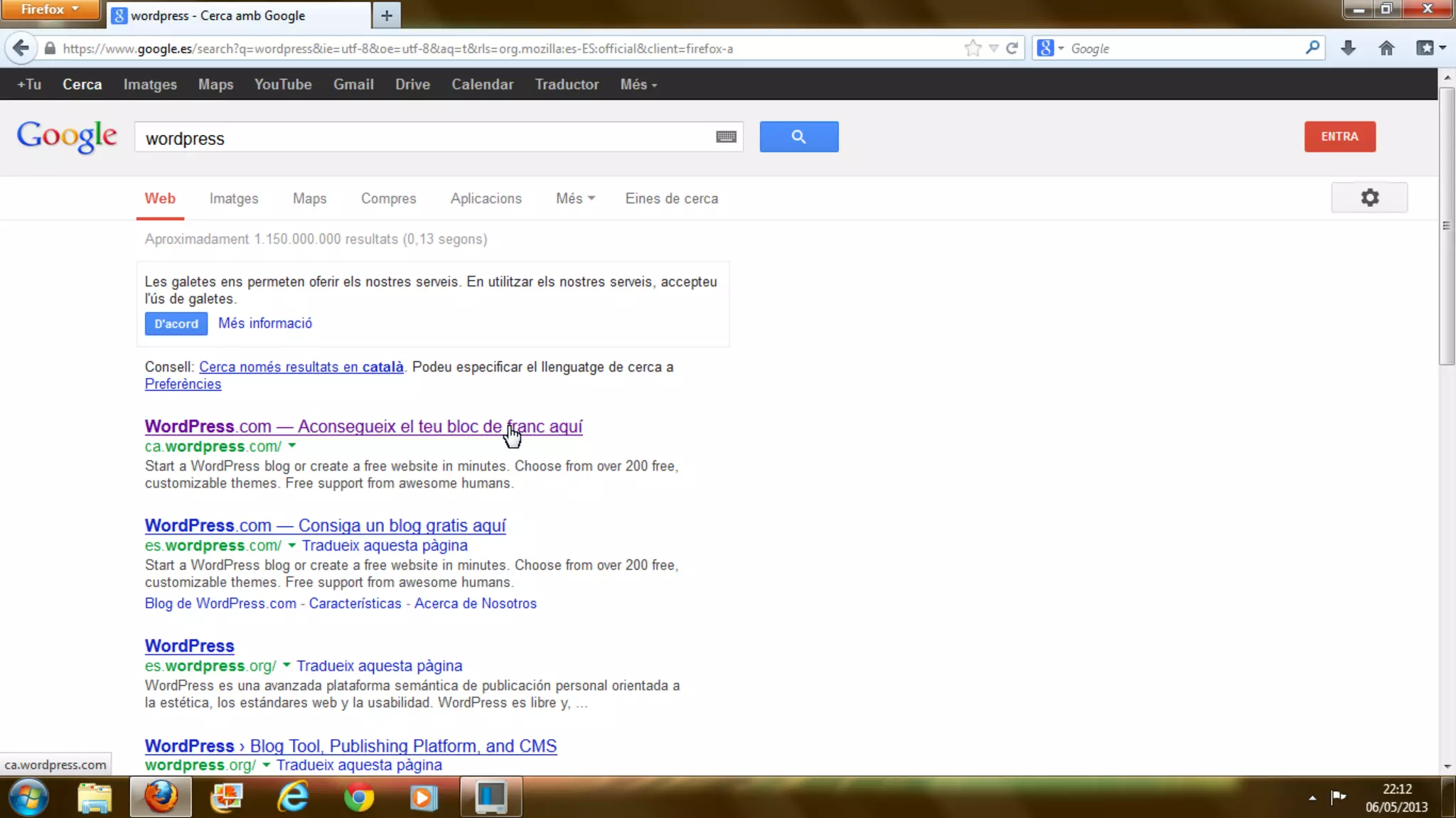Select the Firefox taskbar icon

click(x=161, y=797)
